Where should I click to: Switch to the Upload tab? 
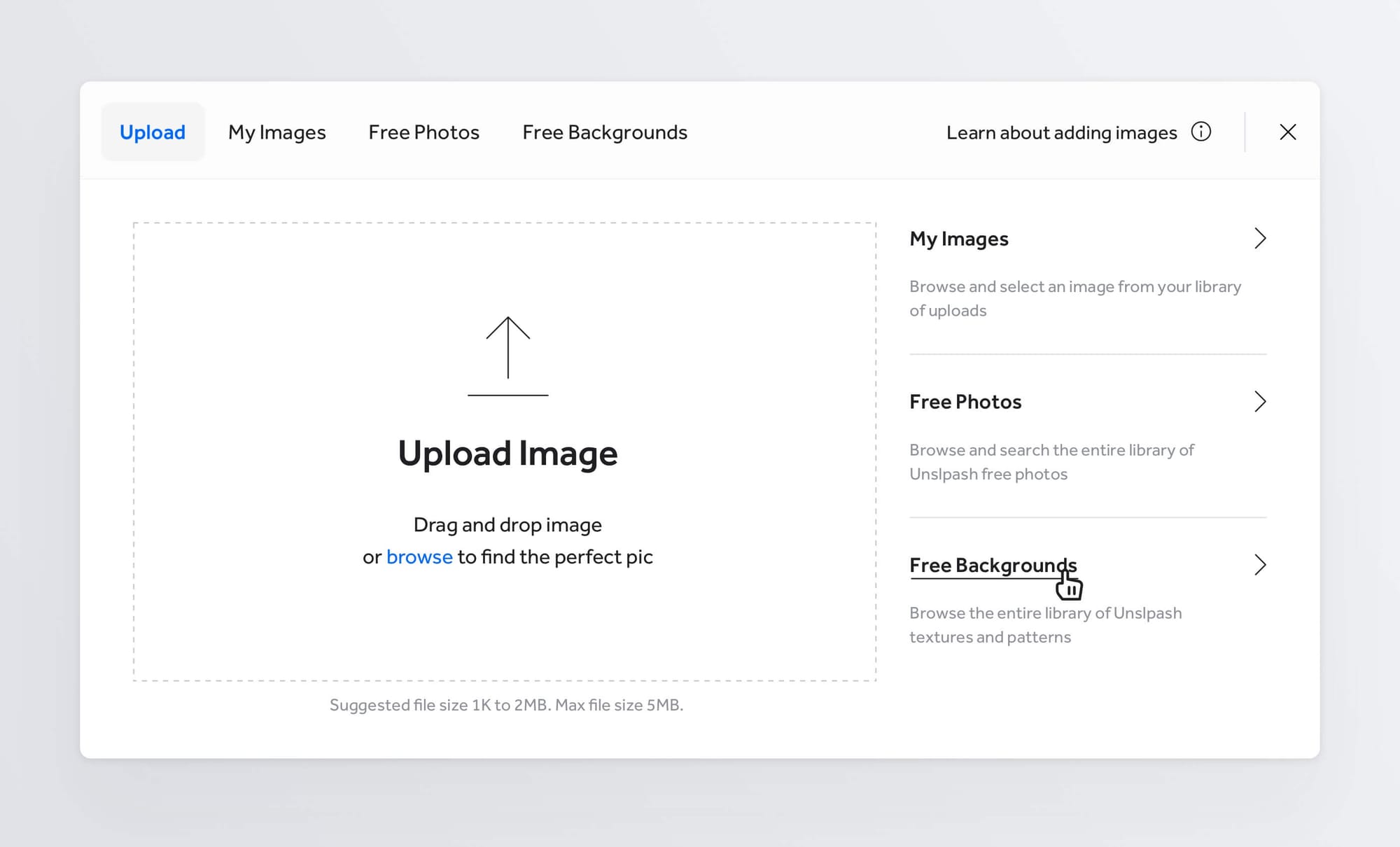click(153, 132)
